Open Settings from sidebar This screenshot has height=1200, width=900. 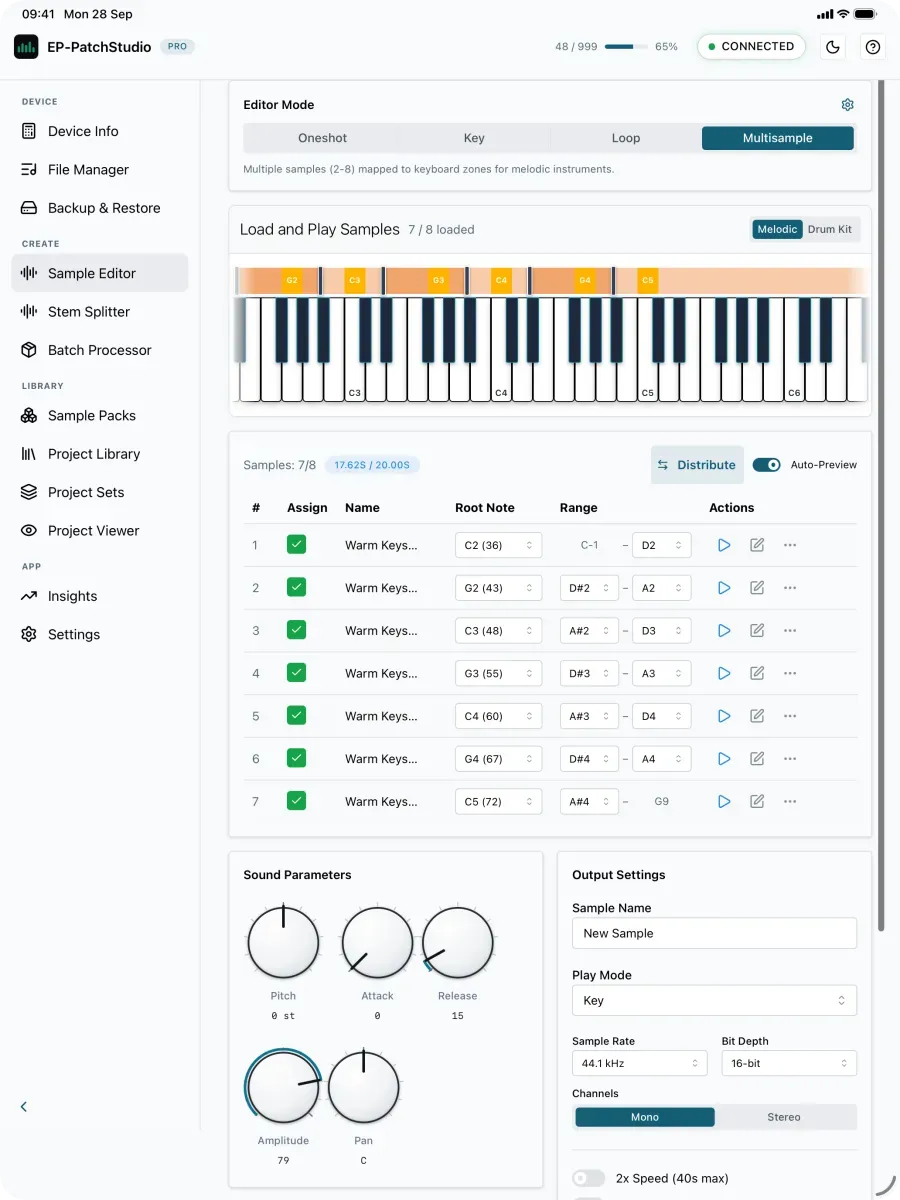point(100,635)
